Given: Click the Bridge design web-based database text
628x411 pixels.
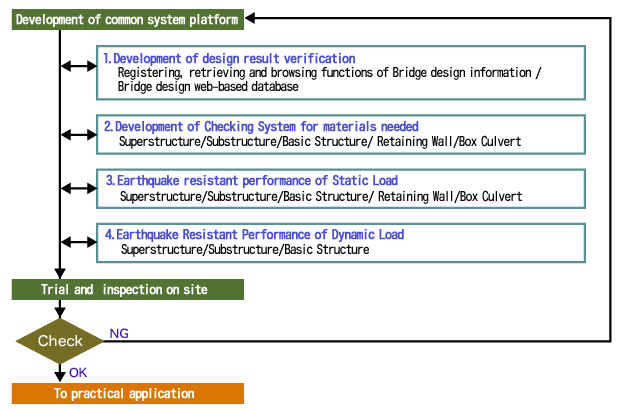Looking at the screenshot, I should click(208, 87).
